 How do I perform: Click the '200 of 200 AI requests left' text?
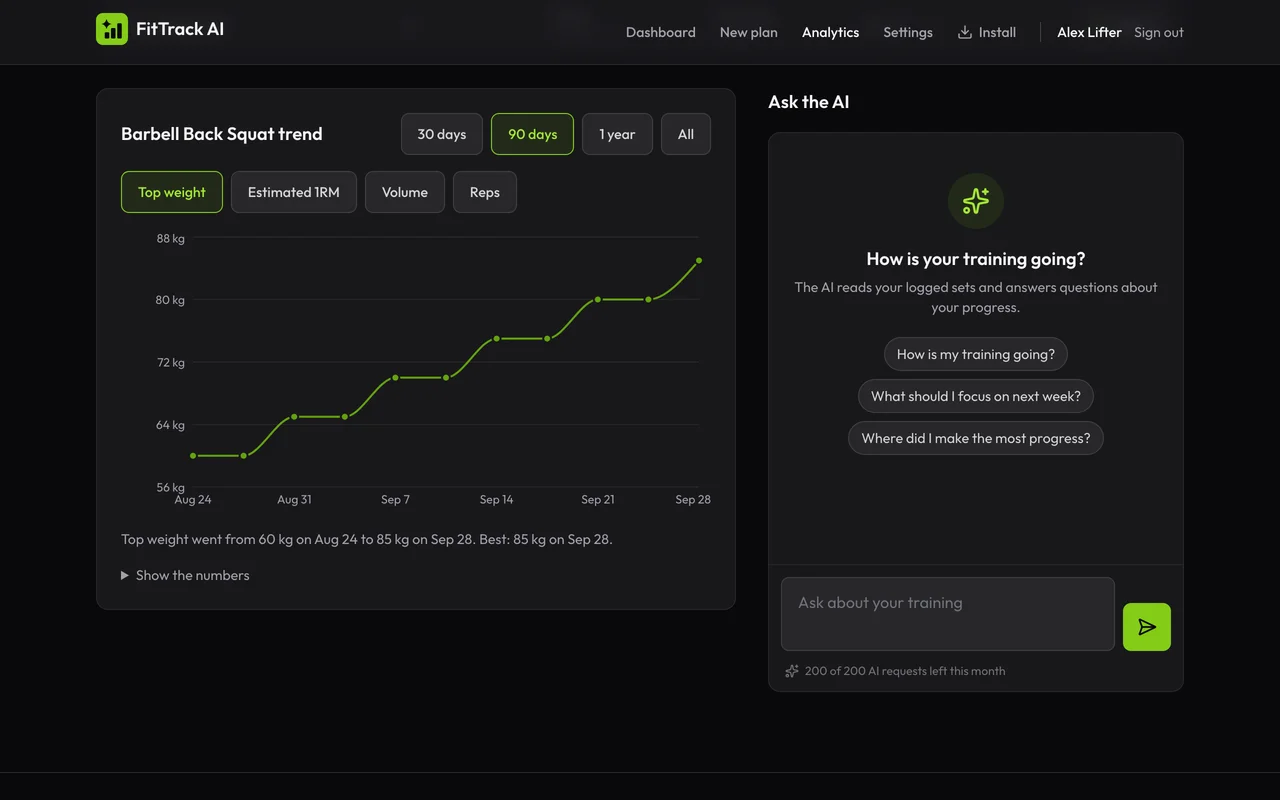click(x=905, y=671)
